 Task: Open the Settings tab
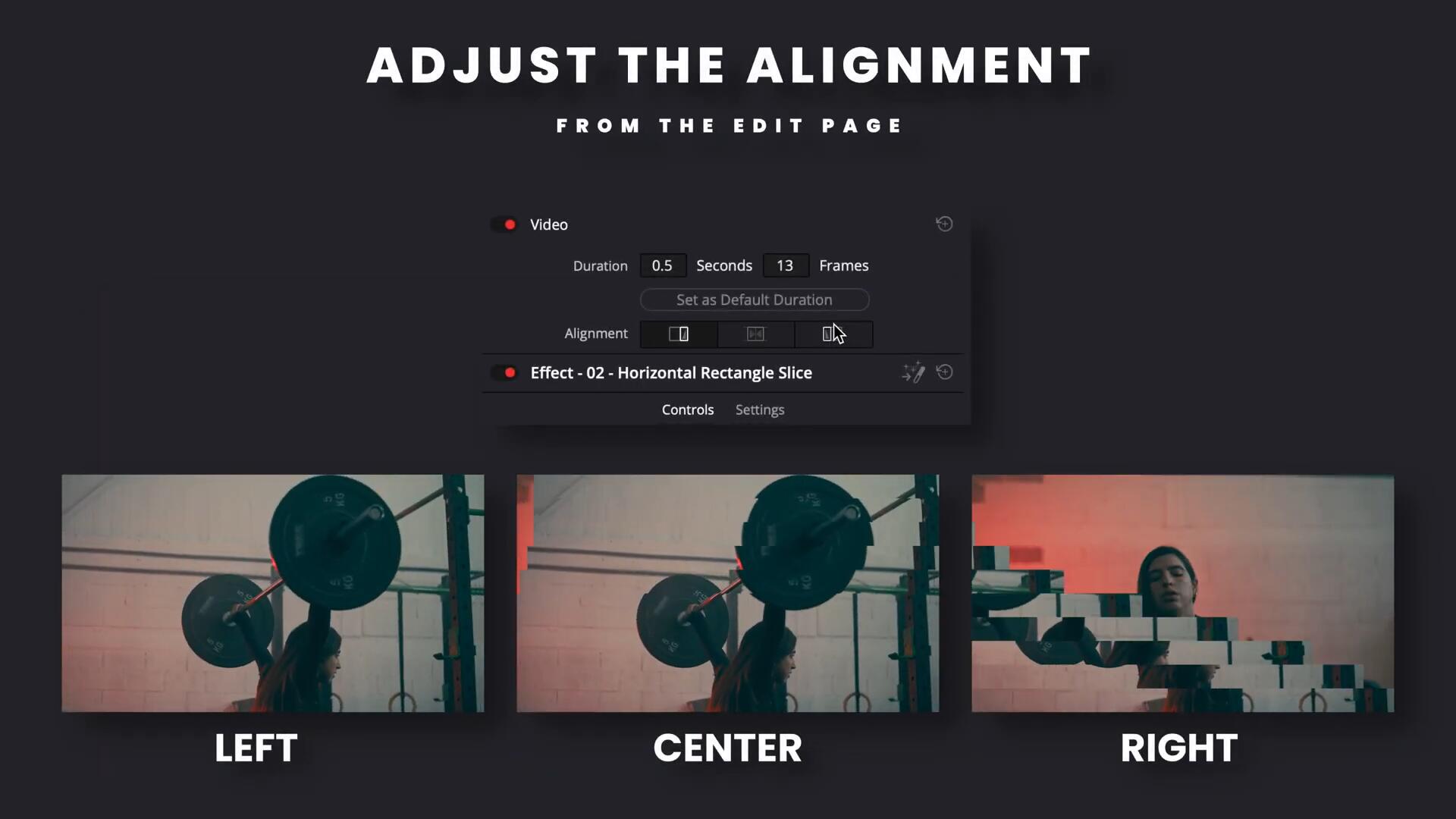[760, 409]
